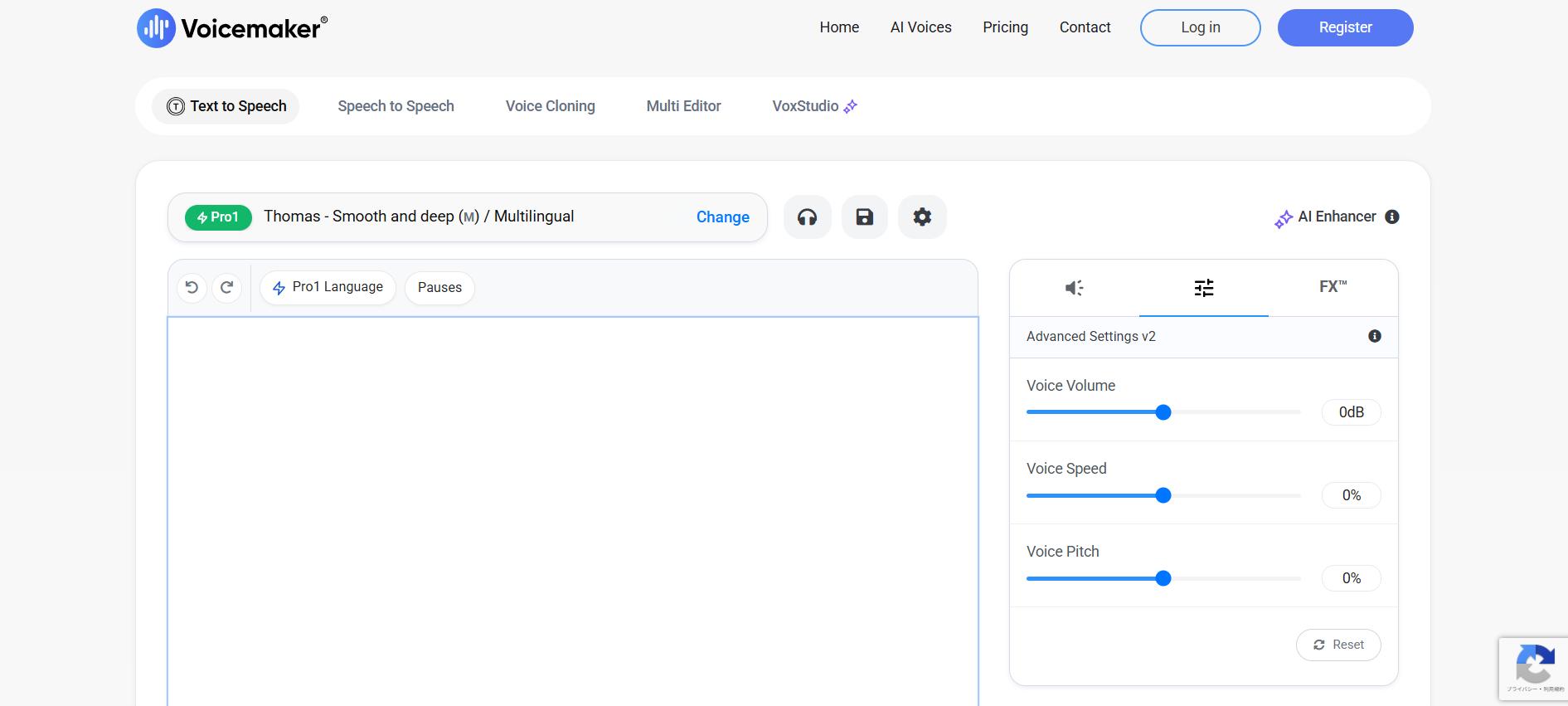Click the green Pro1 badge
1568x706 pixels.
[218, 217]
